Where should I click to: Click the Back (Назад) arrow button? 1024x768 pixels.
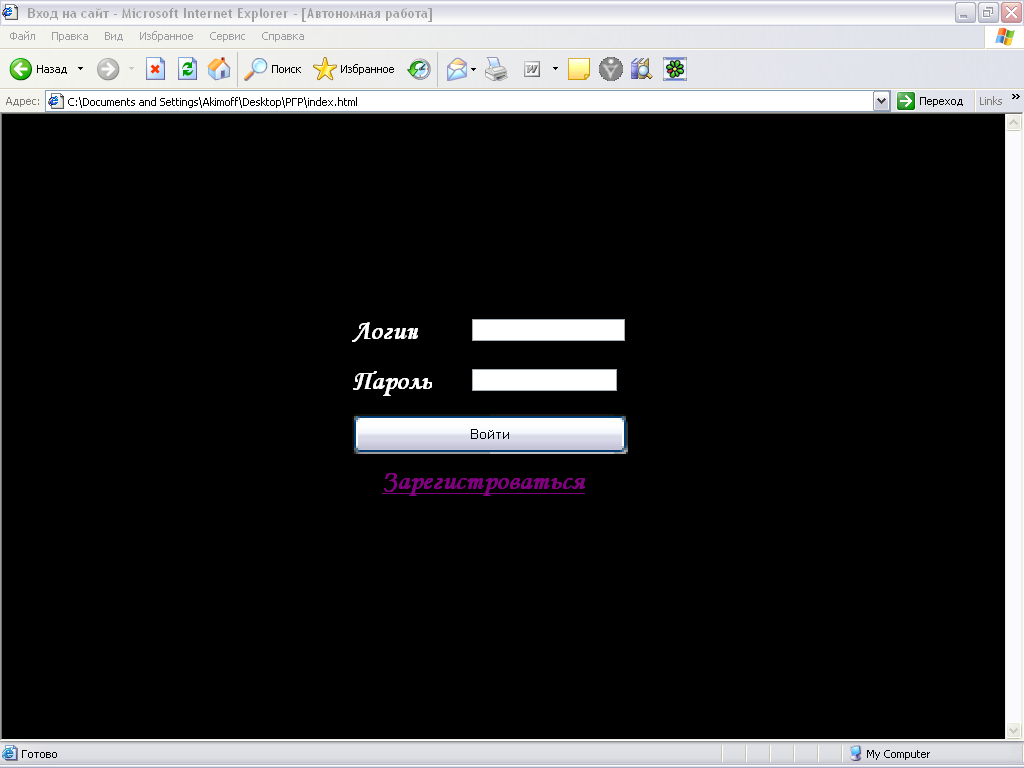point(39,69)
